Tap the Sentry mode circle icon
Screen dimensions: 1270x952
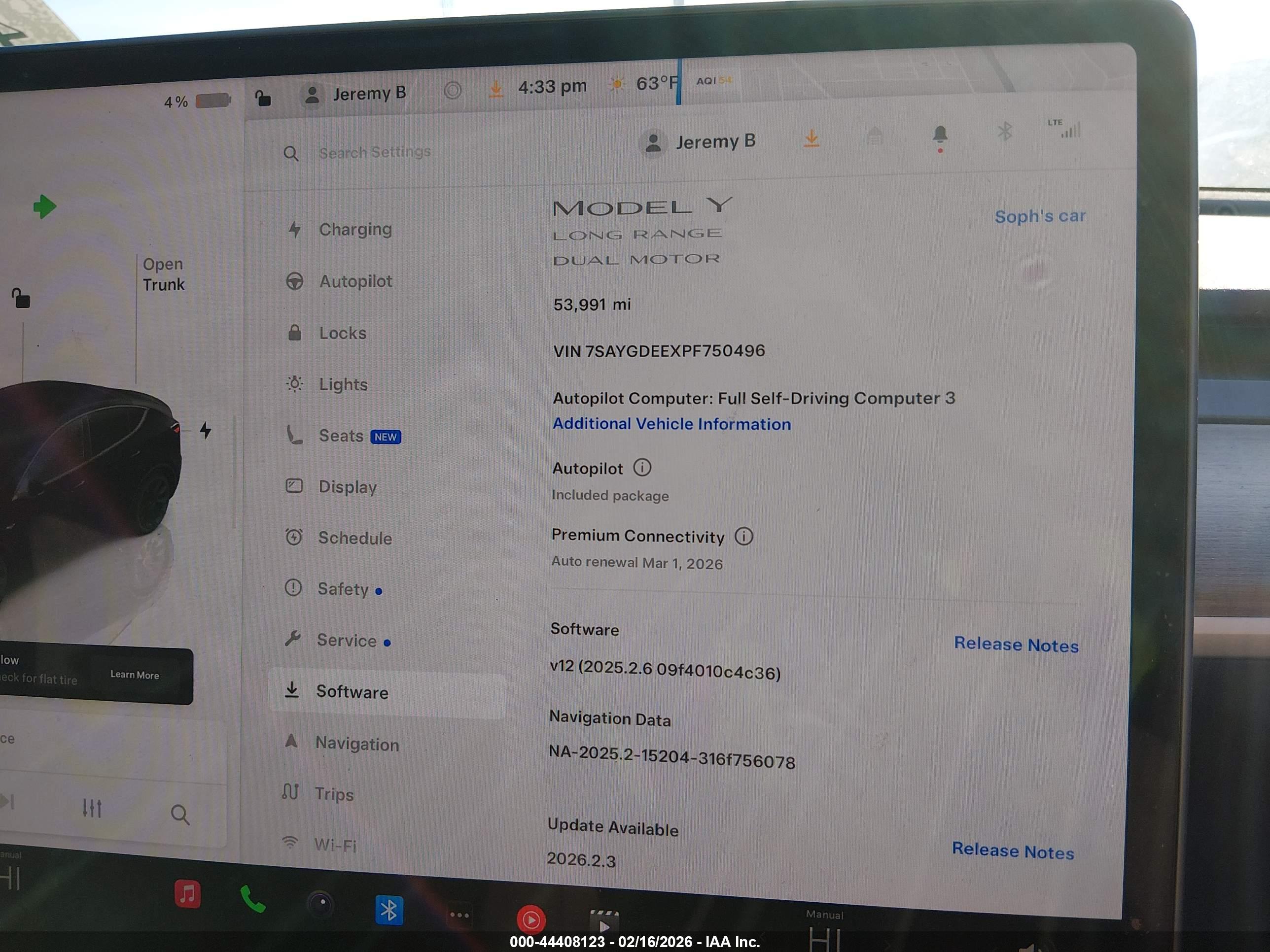(453, 90)
